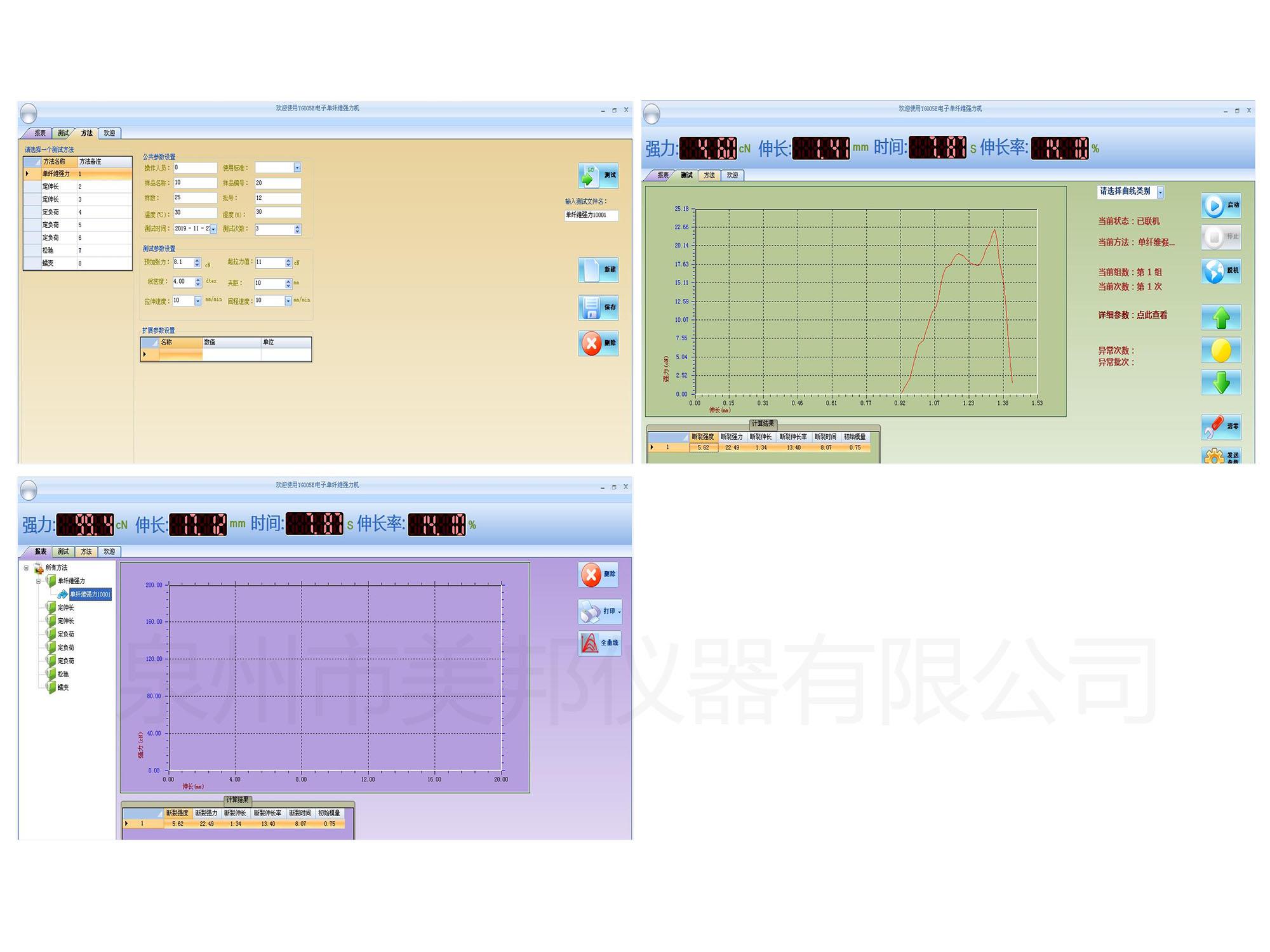Collapse the 所有方法 tree root node
1270x952 pixels.
27,568
